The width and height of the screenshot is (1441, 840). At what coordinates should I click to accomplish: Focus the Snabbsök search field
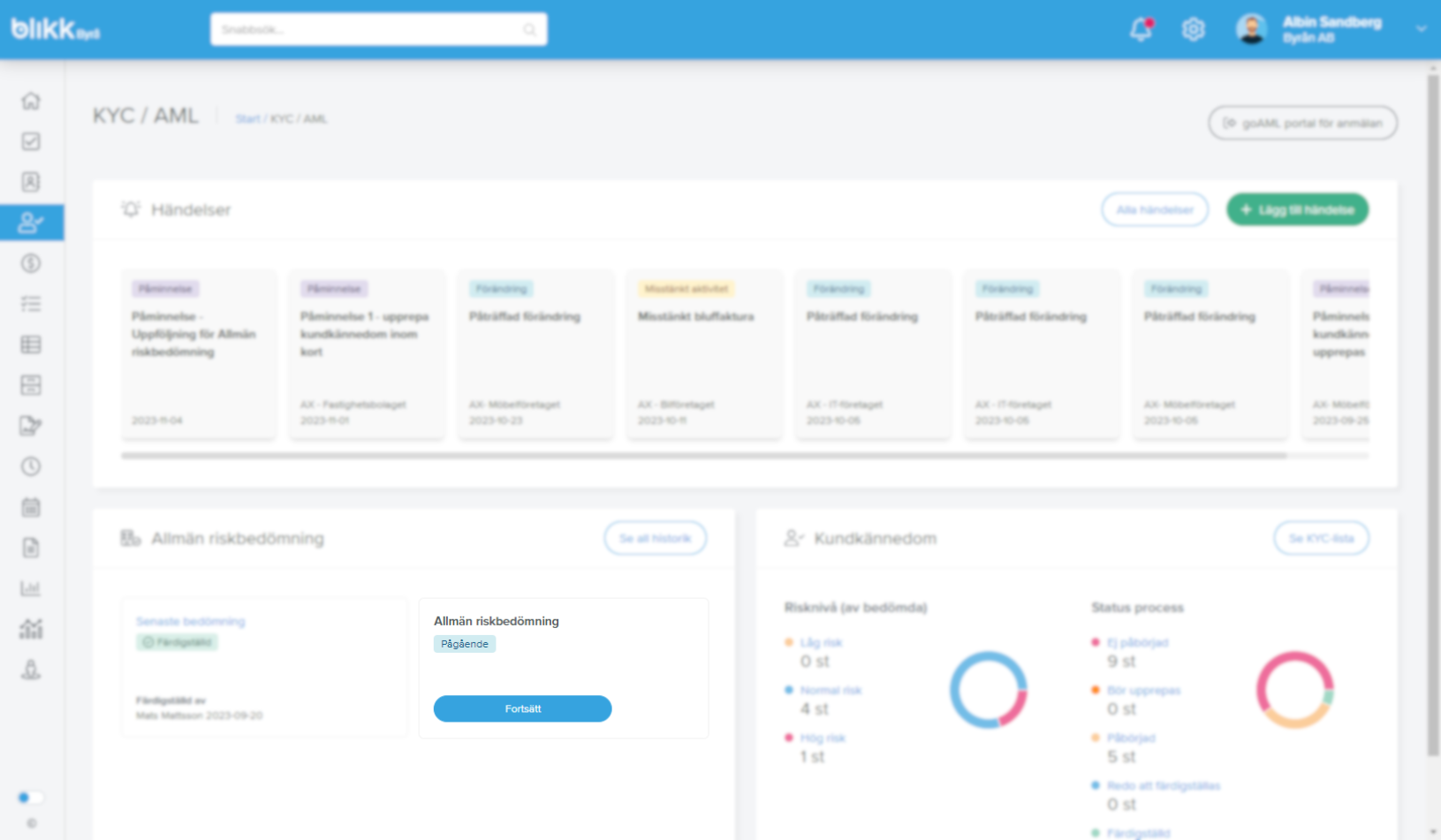click(x=378, y=29)
